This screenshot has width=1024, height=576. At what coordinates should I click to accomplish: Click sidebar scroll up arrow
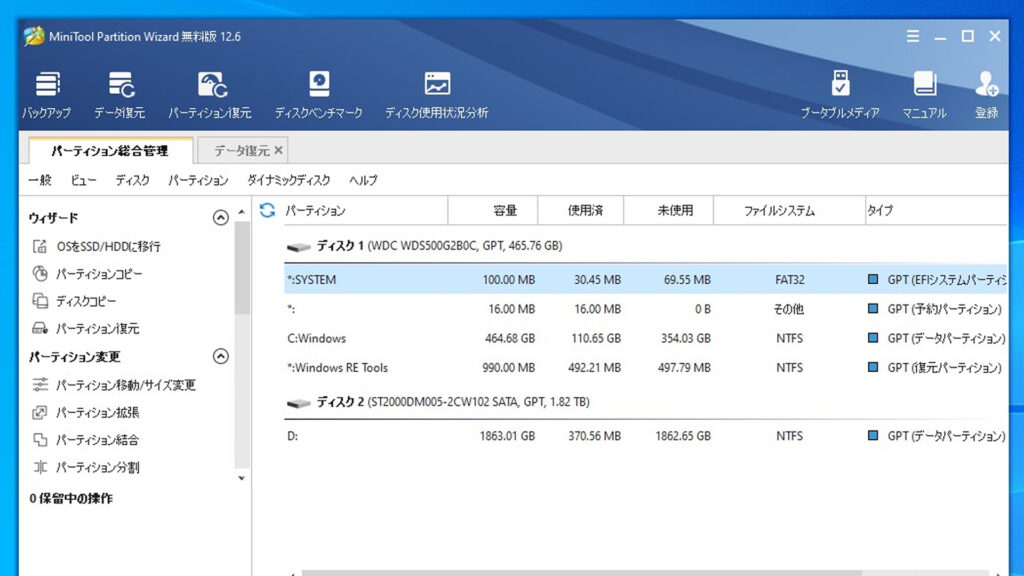(242, 212)
